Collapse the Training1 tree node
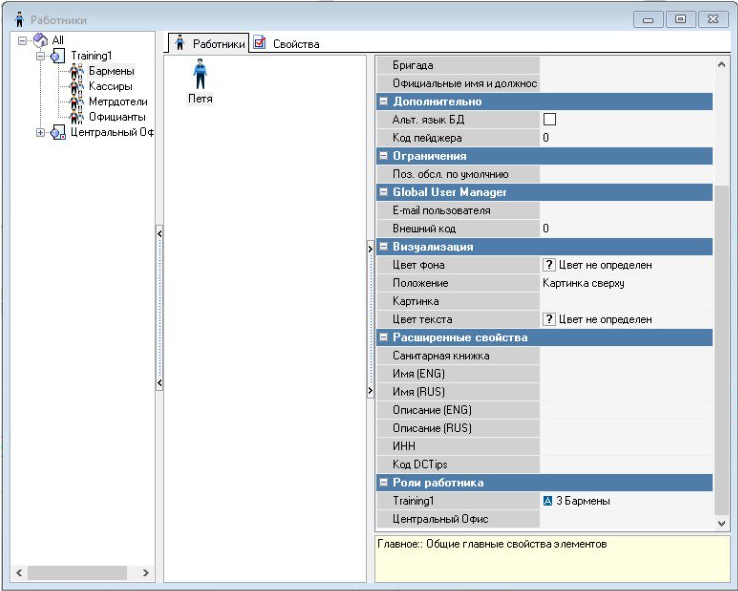The image size is (738, 591). coord(41,56)
